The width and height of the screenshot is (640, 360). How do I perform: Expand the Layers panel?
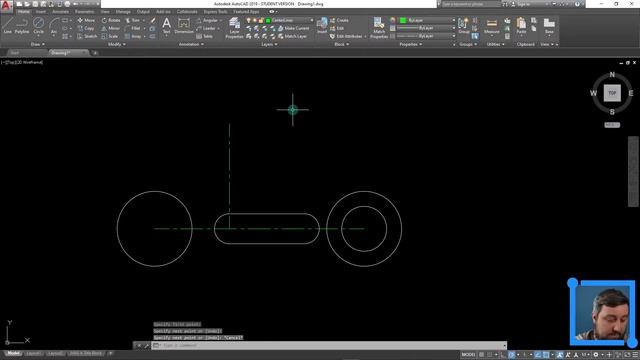click(269, 44)
